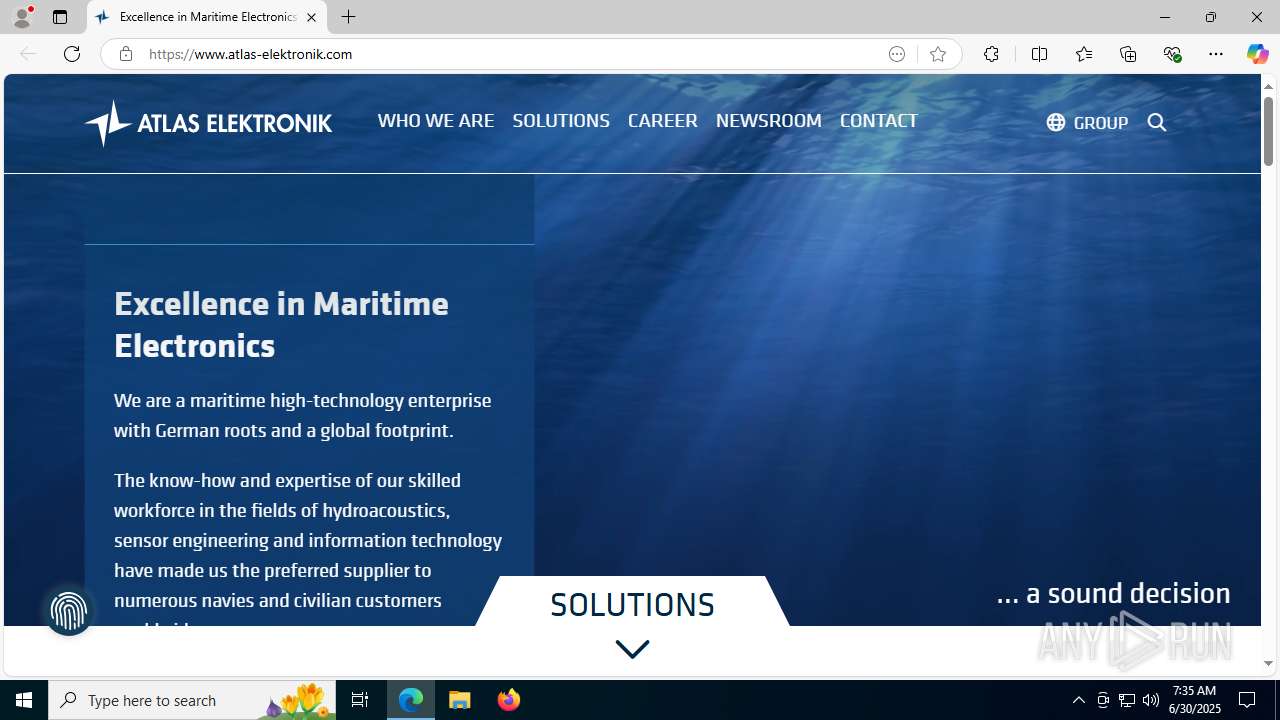This screenshot has height=720, width=1280.
Task: Open Favorites list icon
Action: pos(1083,54)
